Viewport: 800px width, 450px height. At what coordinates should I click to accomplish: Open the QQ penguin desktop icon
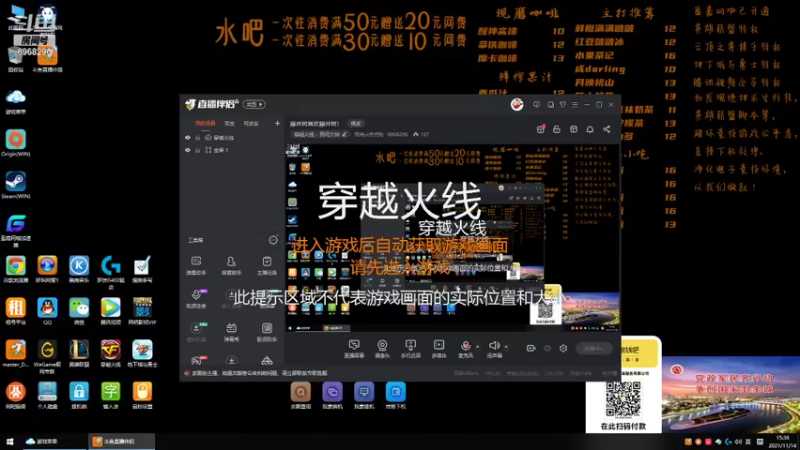click(47, 311)
